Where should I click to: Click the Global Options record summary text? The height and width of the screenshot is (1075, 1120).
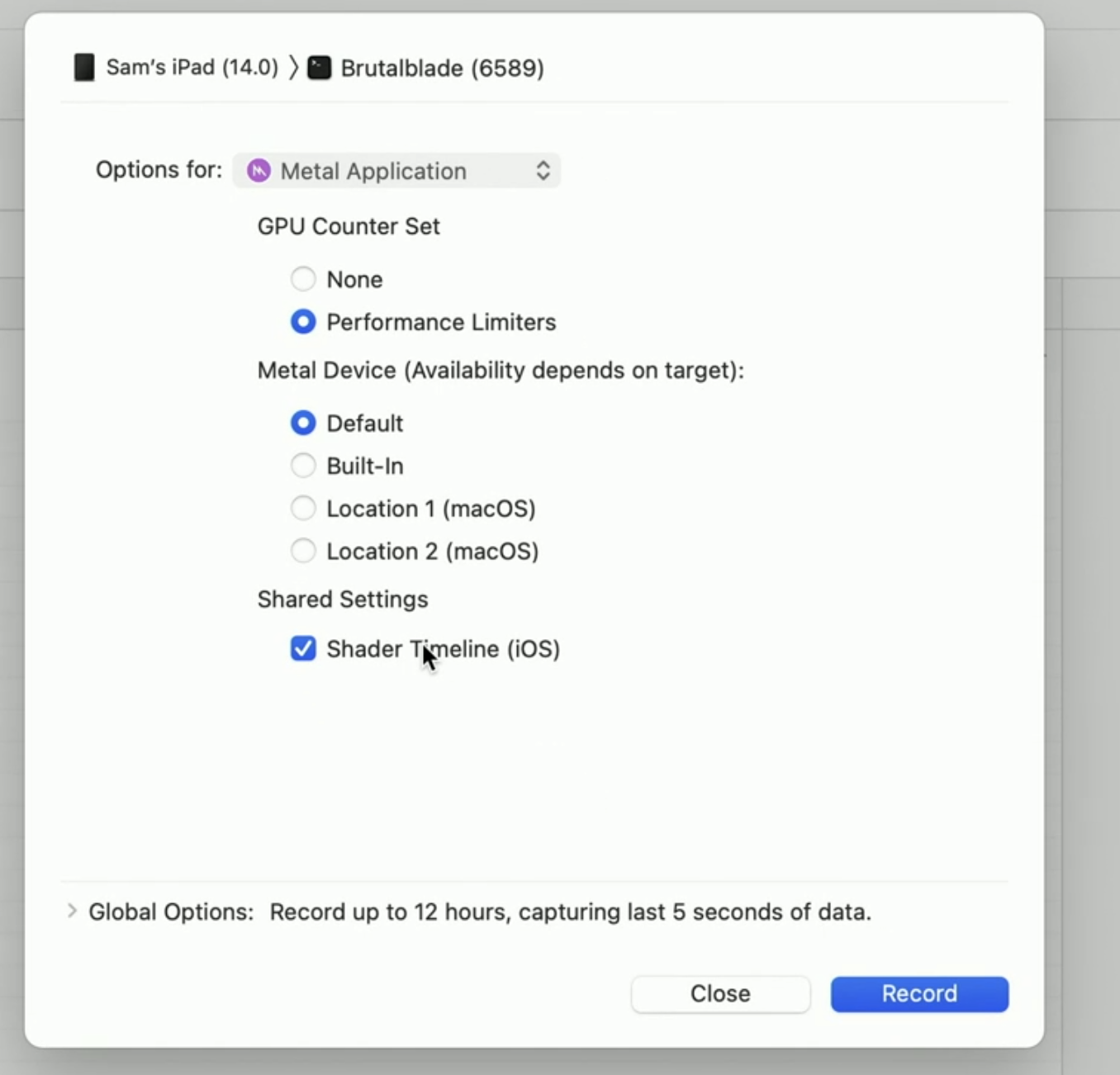tap(571, 912)
